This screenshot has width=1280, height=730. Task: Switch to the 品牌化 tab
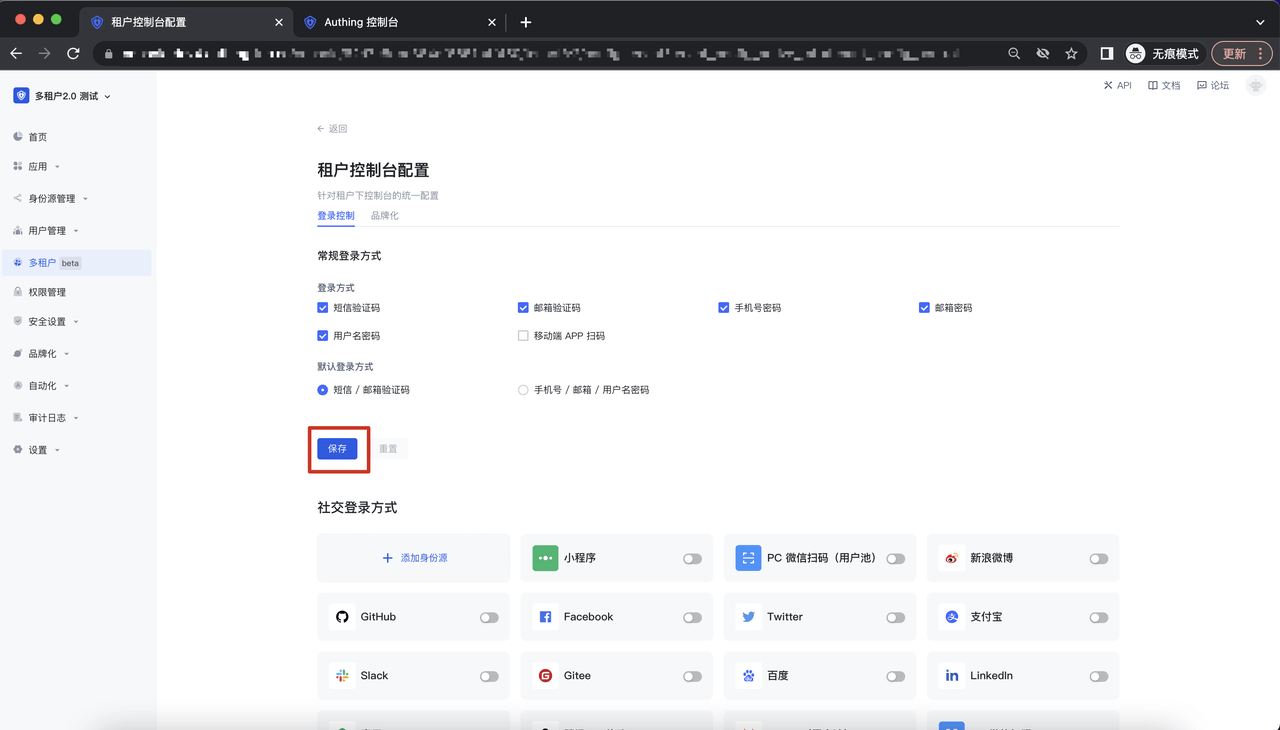tap(384, 216)
